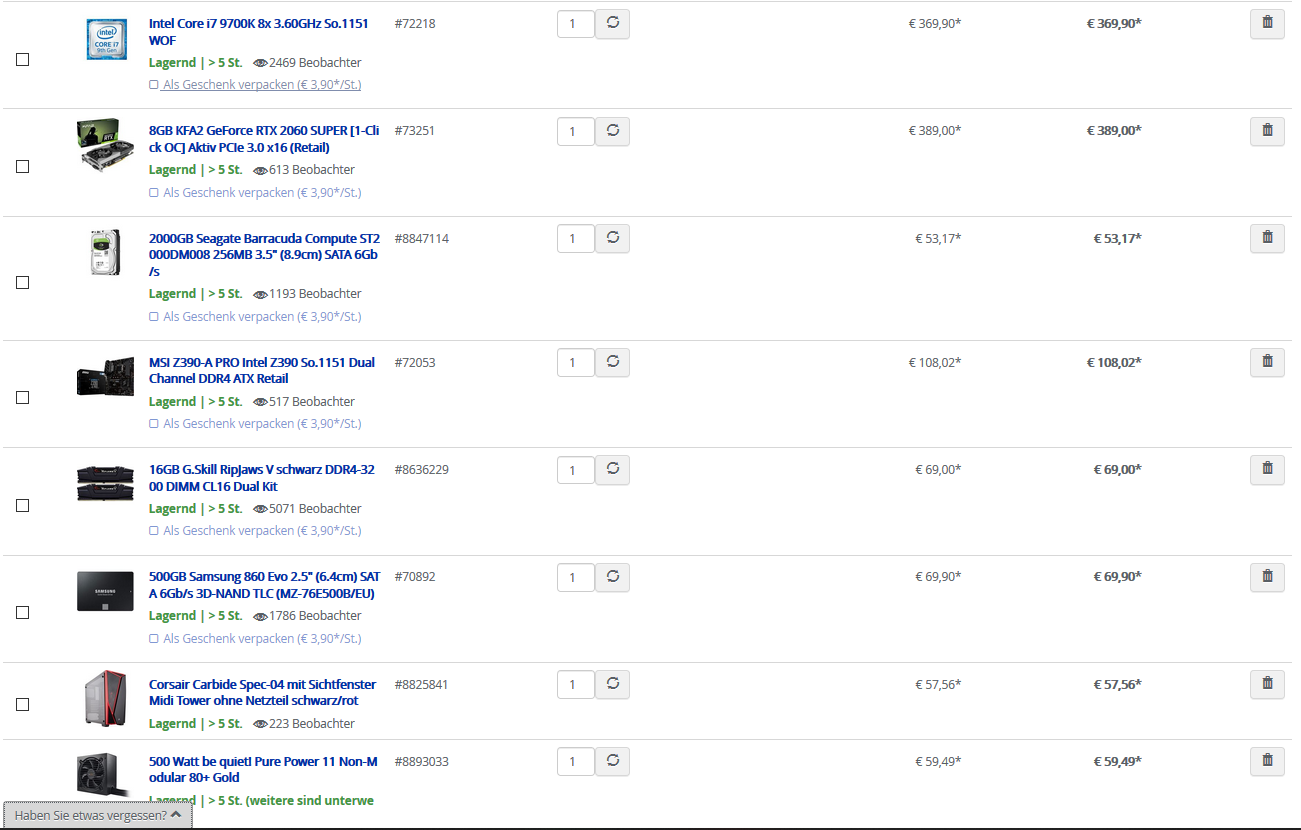Delete the Corsair Carbide Spec-04 case

click(x=1267, y=684)
